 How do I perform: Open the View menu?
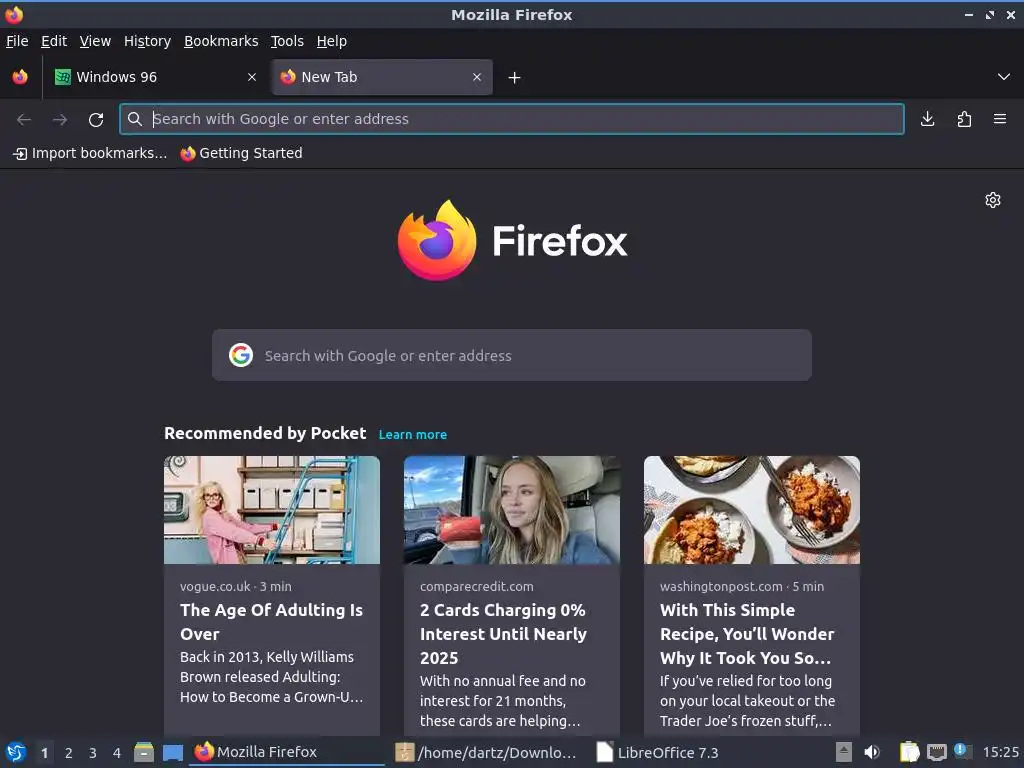coord(95,41)
